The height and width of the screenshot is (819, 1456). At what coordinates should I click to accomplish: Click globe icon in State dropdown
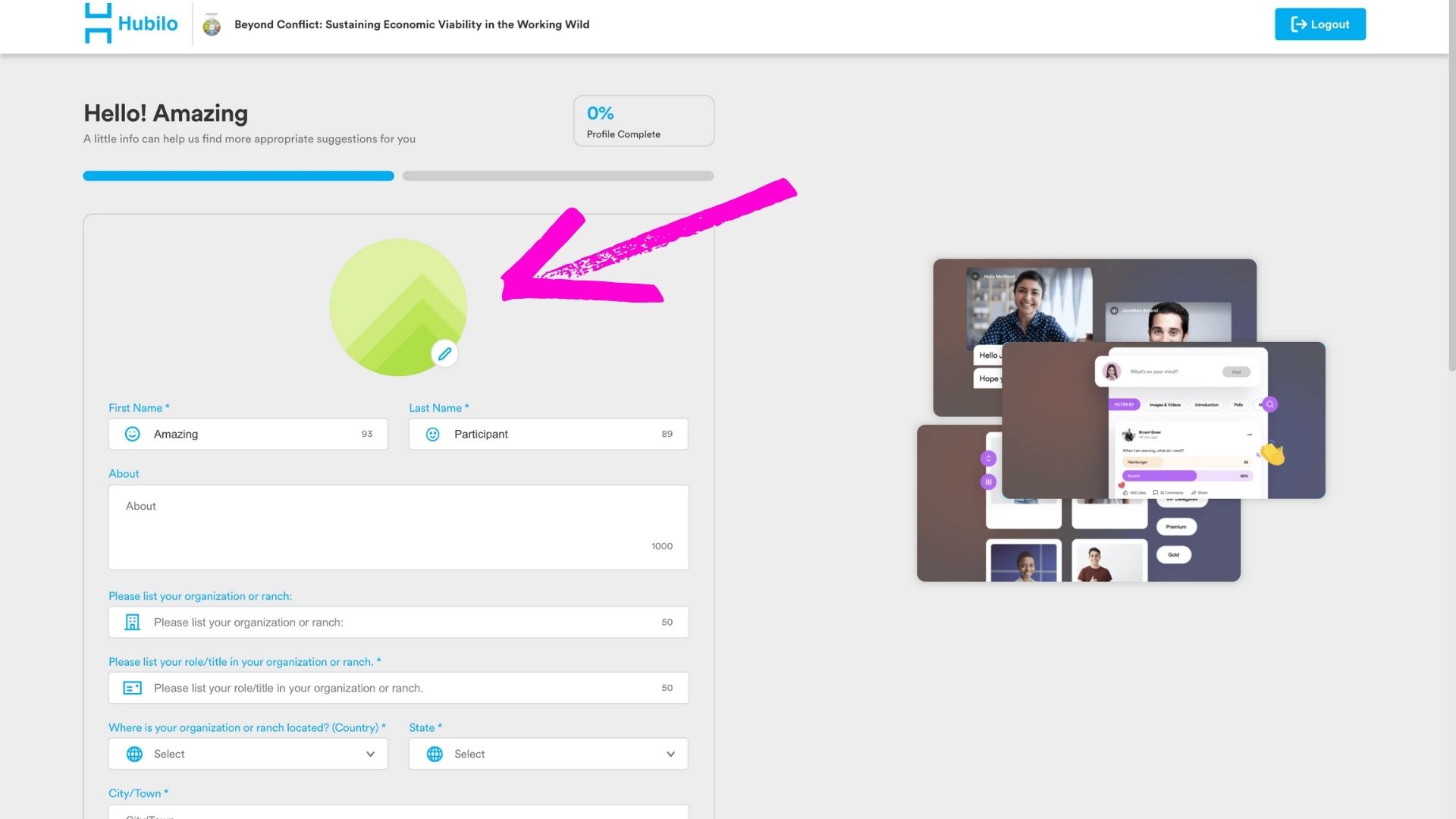pos(435,754)
